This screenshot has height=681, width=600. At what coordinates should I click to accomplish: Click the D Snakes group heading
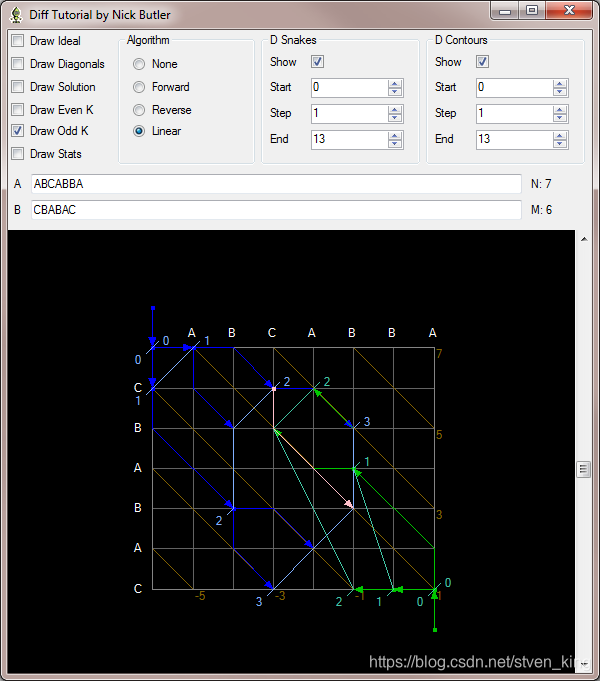point(293,40)
